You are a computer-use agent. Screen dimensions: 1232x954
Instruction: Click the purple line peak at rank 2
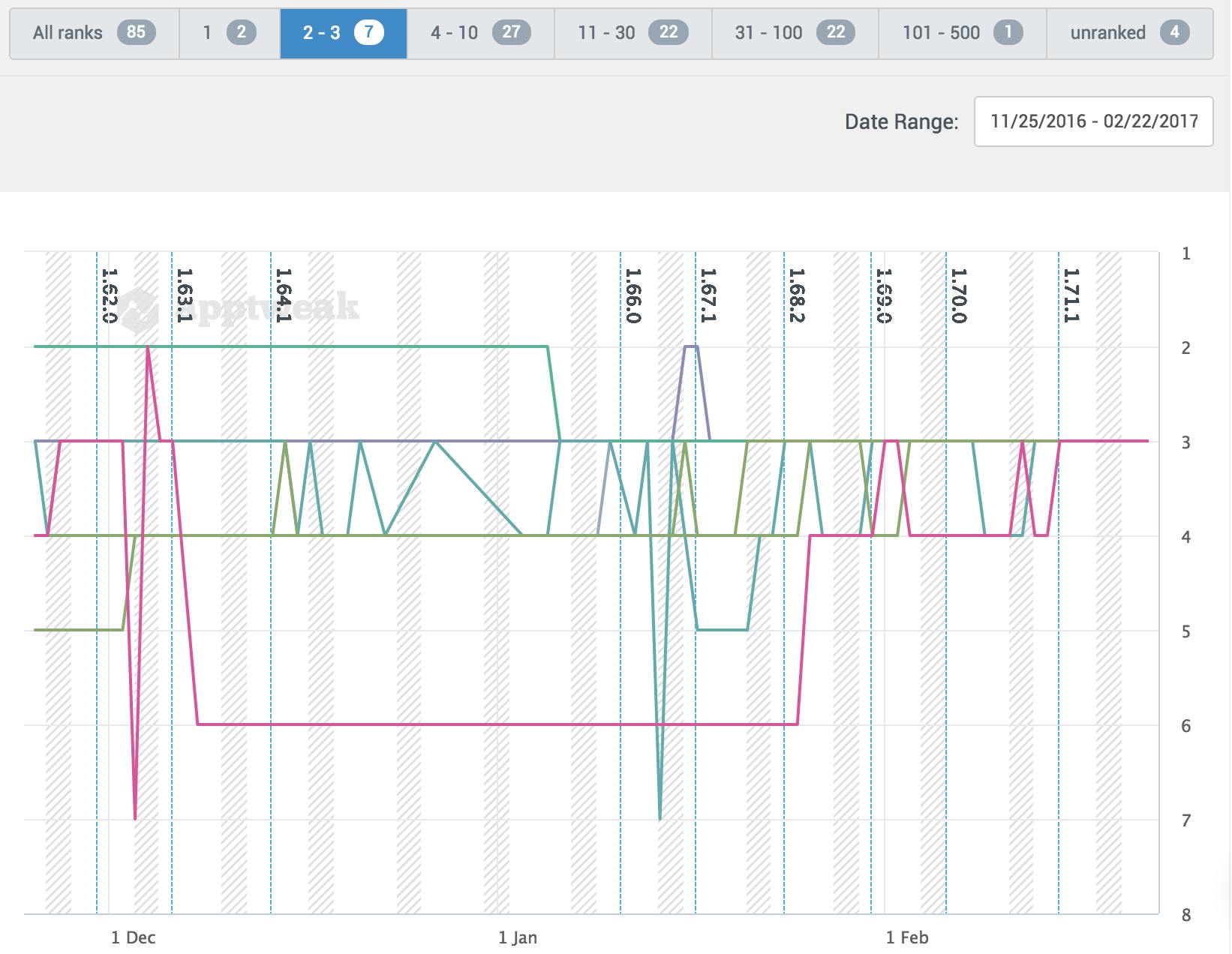691,346
